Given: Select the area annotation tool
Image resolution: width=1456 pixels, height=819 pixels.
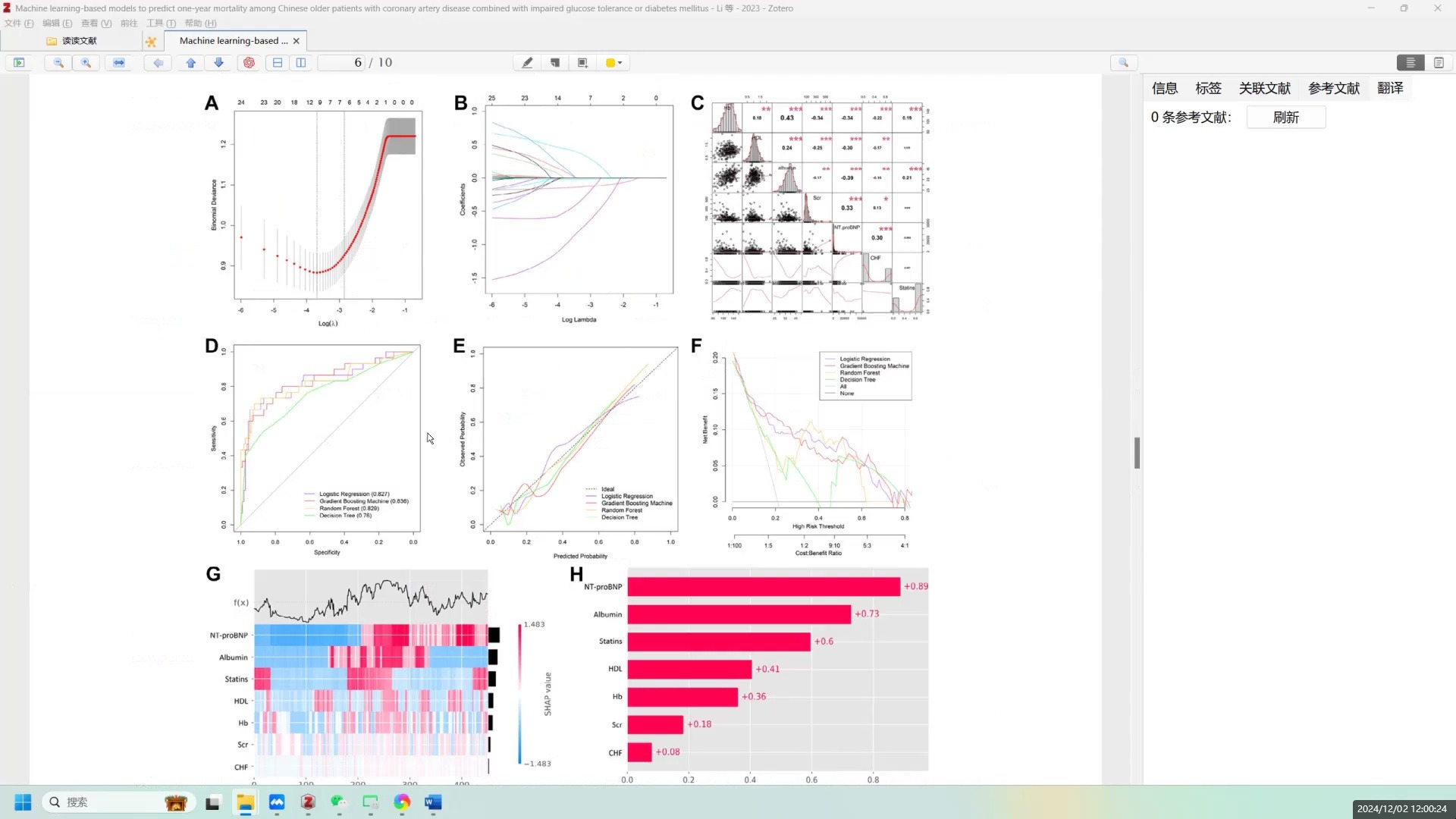Looking at the screenshot, I should point(582,63).
